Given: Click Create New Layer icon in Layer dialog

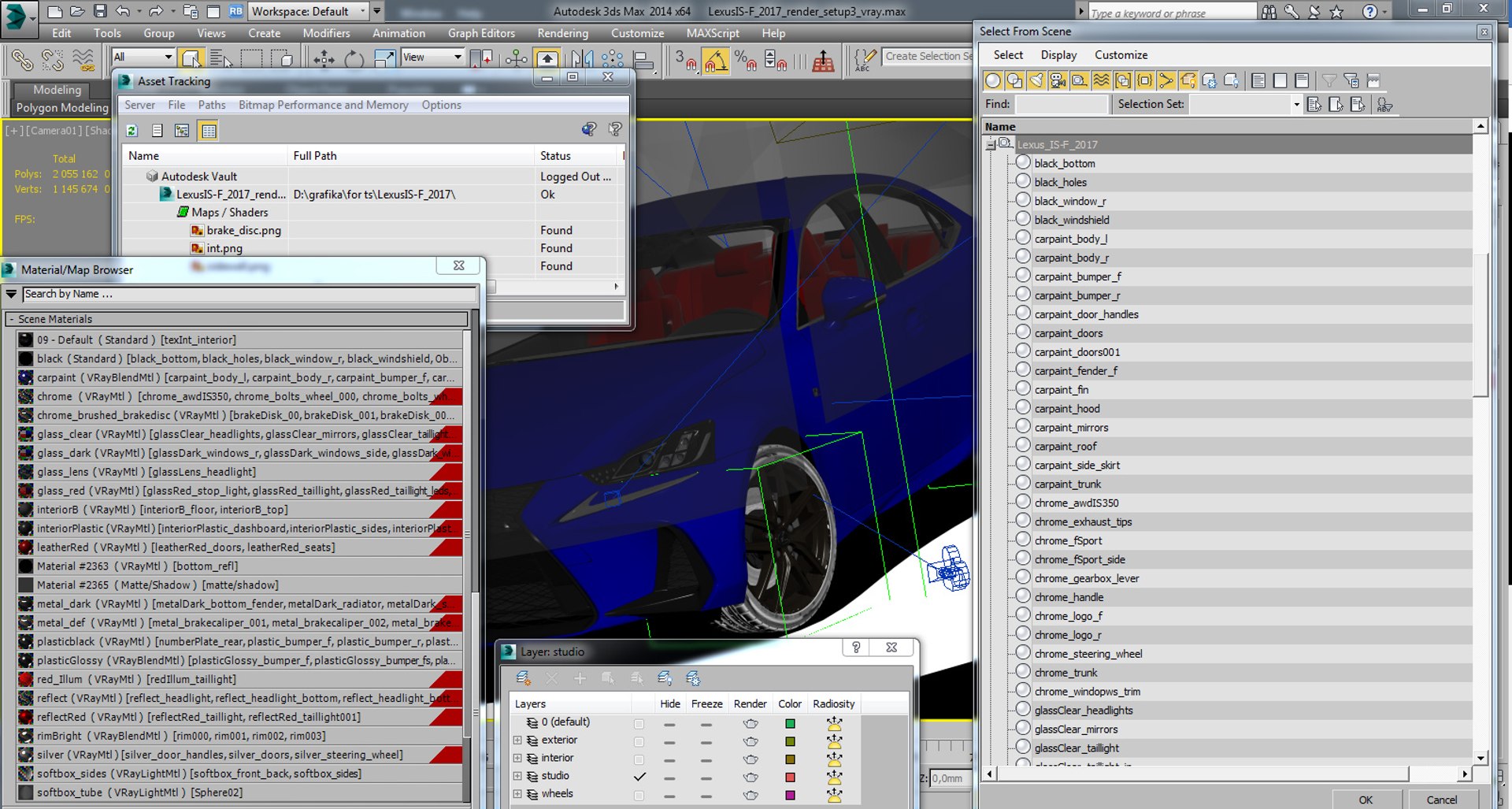Looking at the screenshot, I should coord(523,678).
